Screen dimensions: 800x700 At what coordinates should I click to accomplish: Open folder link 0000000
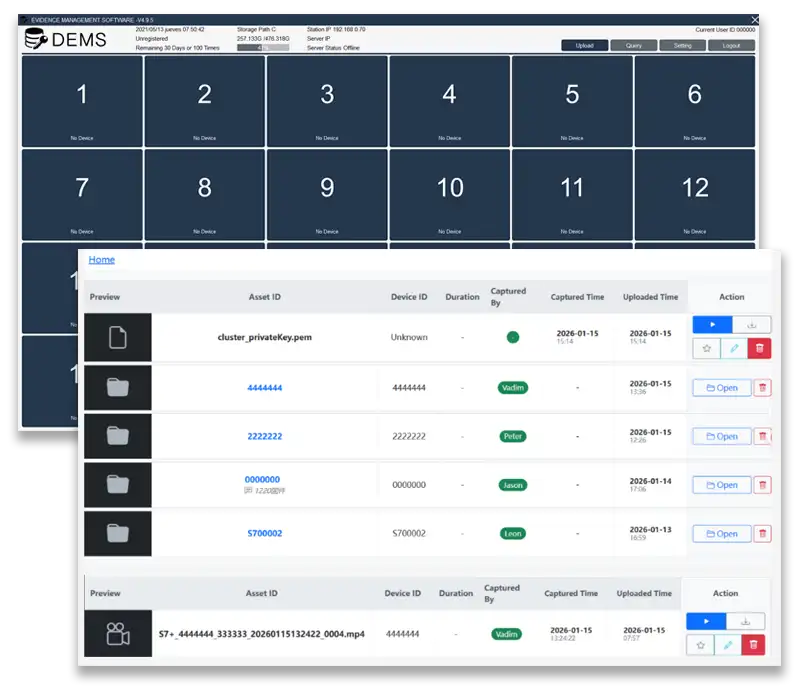pyautogui.click(x=262, y=480)
